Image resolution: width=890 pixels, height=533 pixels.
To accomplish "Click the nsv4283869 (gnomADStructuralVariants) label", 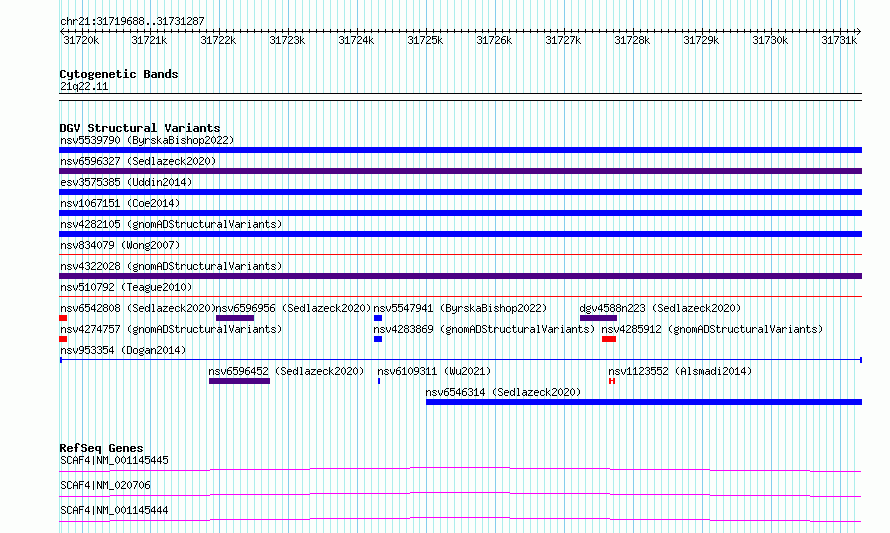I will click(x=484, y=329).
